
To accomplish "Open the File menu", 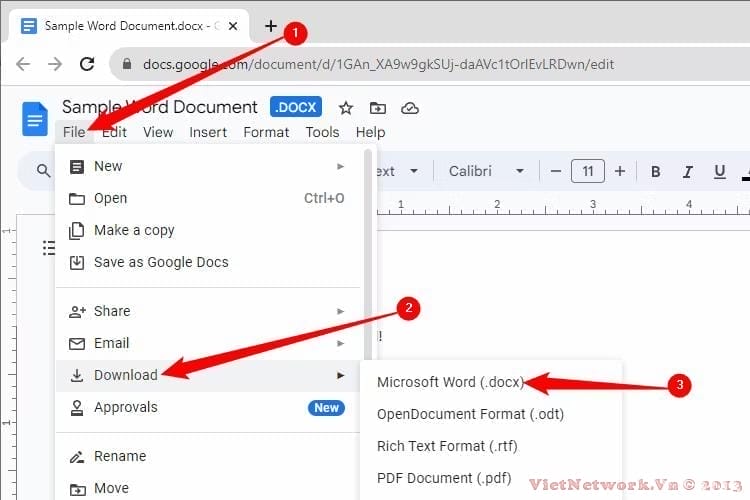I will (x=73, y=132).
